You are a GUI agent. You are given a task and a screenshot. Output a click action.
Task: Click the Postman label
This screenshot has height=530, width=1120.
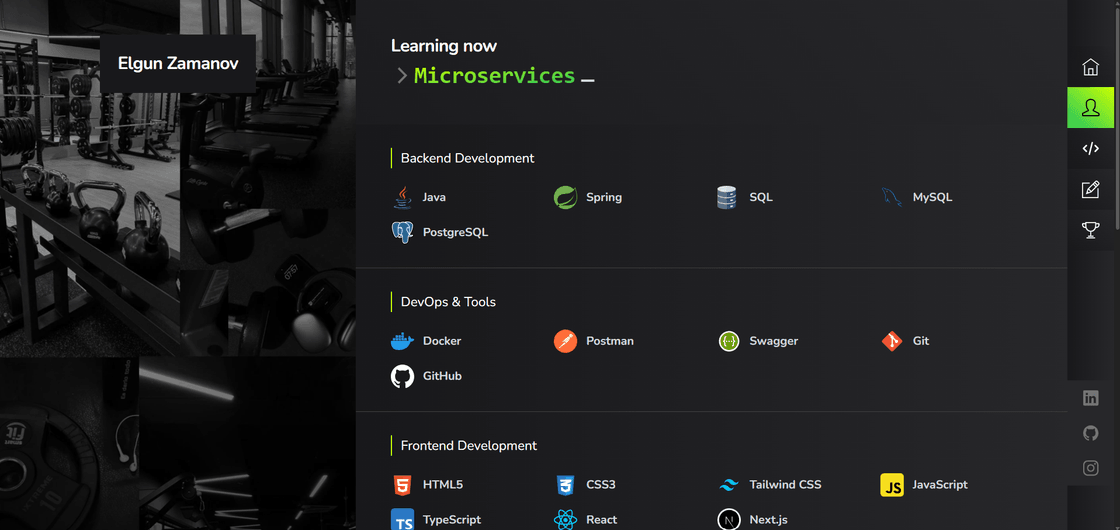click(x=610, y=341)
